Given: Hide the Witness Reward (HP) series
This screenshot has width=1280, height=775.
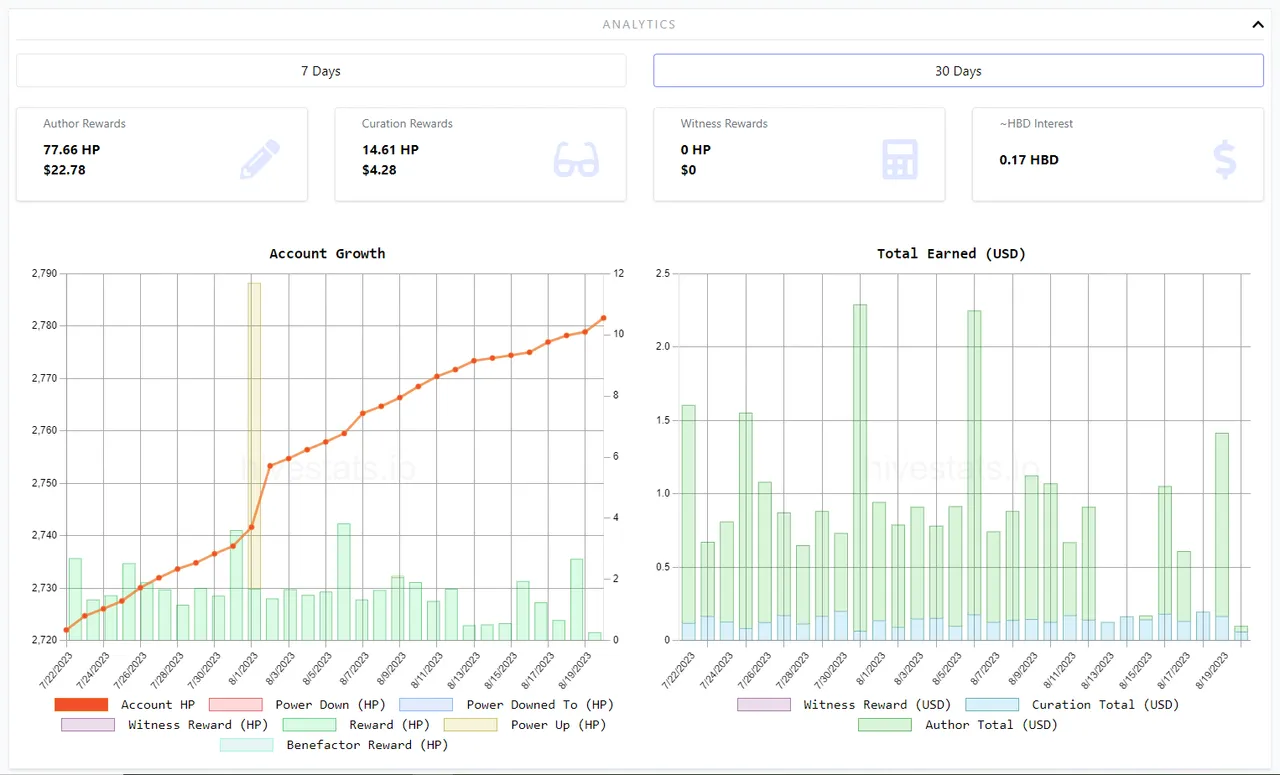Looking at the screenshot, I should click(x=88, y=725).
